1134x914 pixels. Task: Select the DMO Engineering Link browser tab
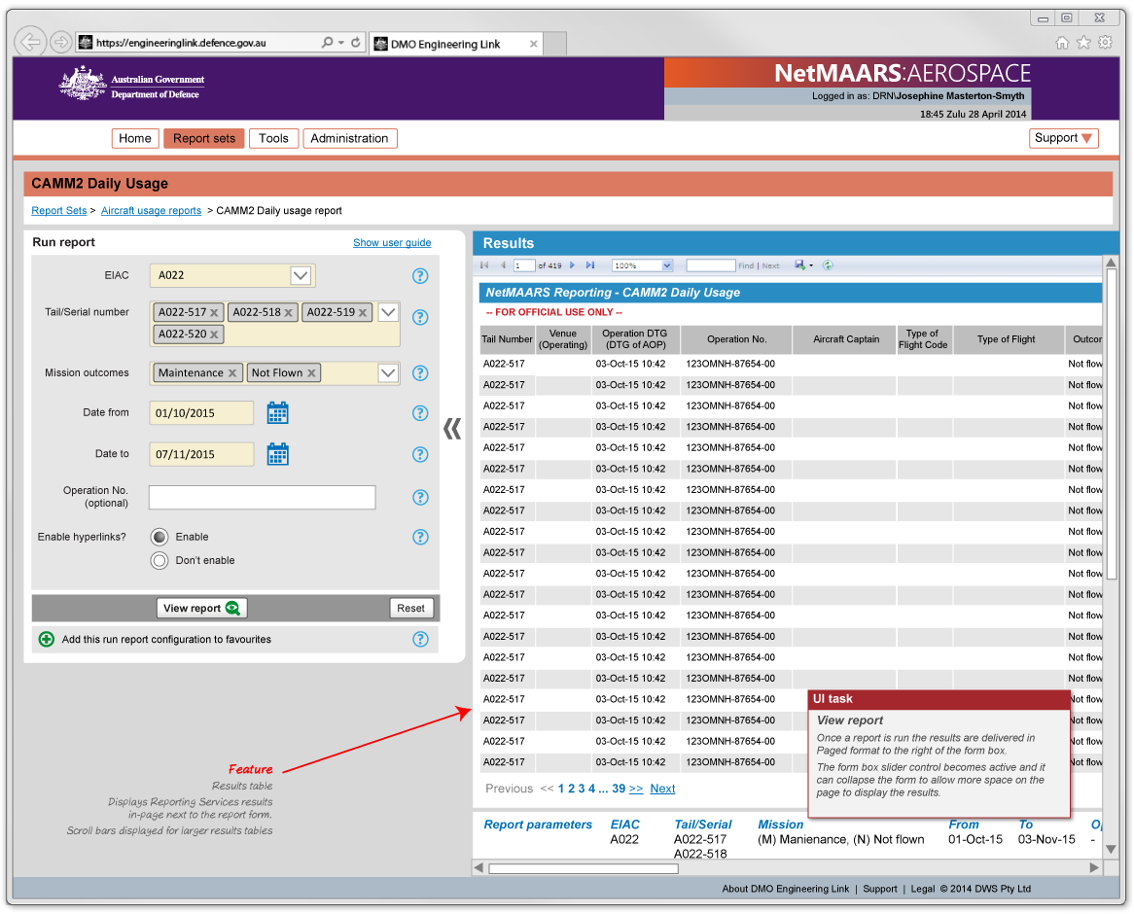(456, 44)
